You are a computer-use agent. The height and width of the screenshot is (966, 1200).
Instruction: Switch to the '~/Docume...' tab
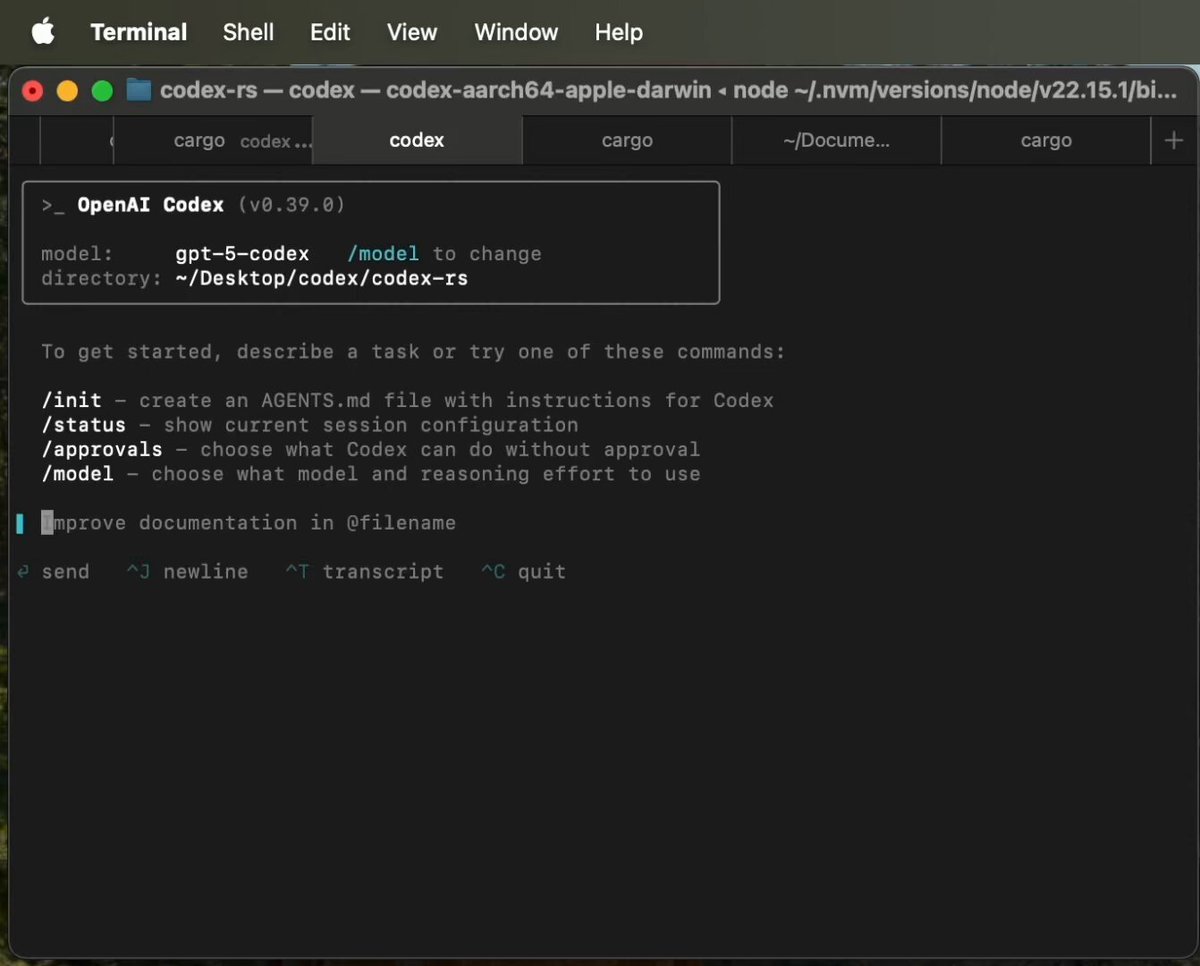[x=837, y=141]
